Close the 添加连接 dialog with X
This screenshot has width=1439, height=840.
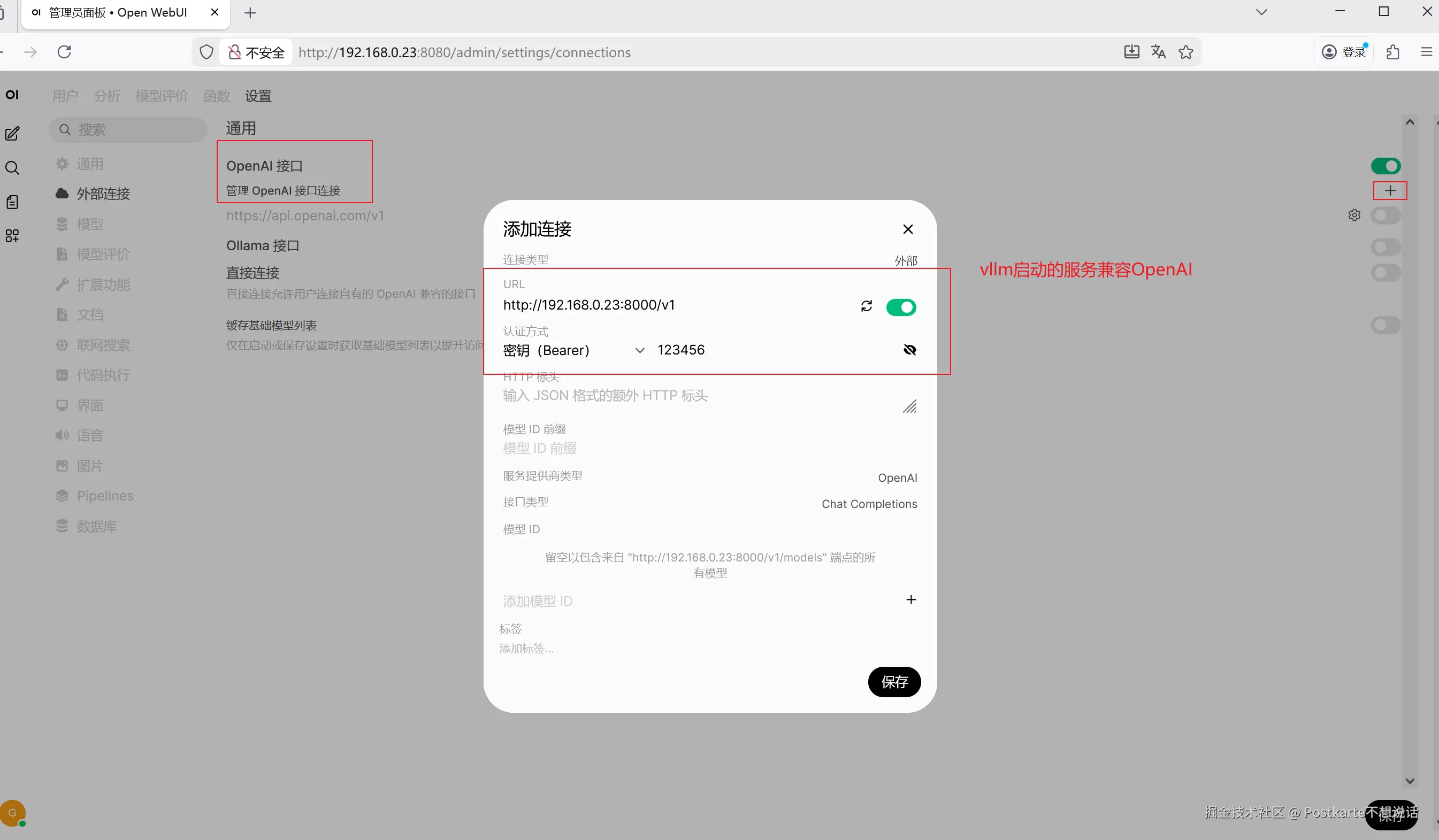pos(907,229)
